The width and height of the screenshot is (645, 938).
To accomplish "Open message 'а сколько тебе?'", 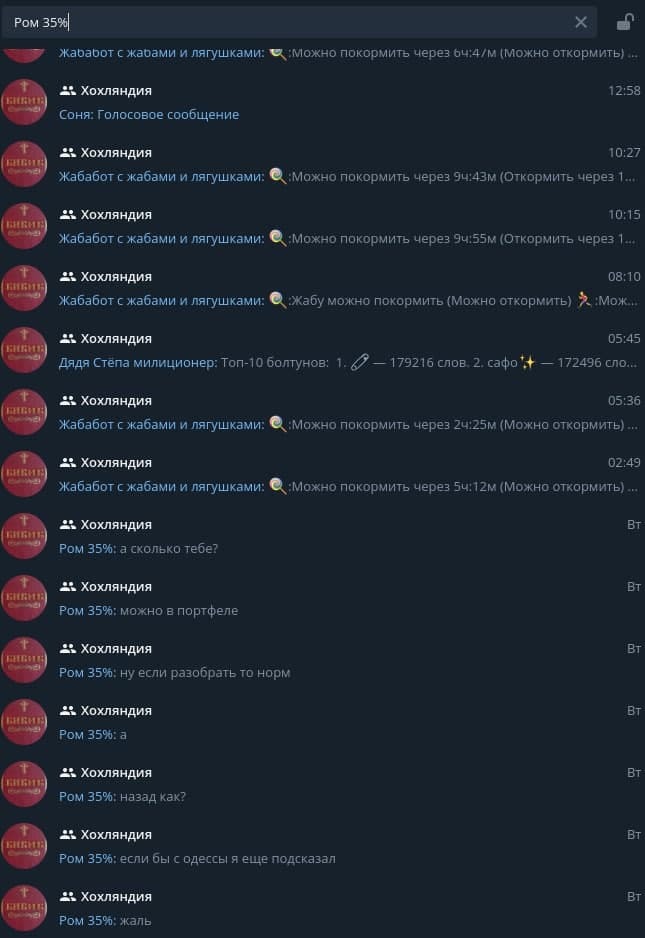I will pos(322,536).
